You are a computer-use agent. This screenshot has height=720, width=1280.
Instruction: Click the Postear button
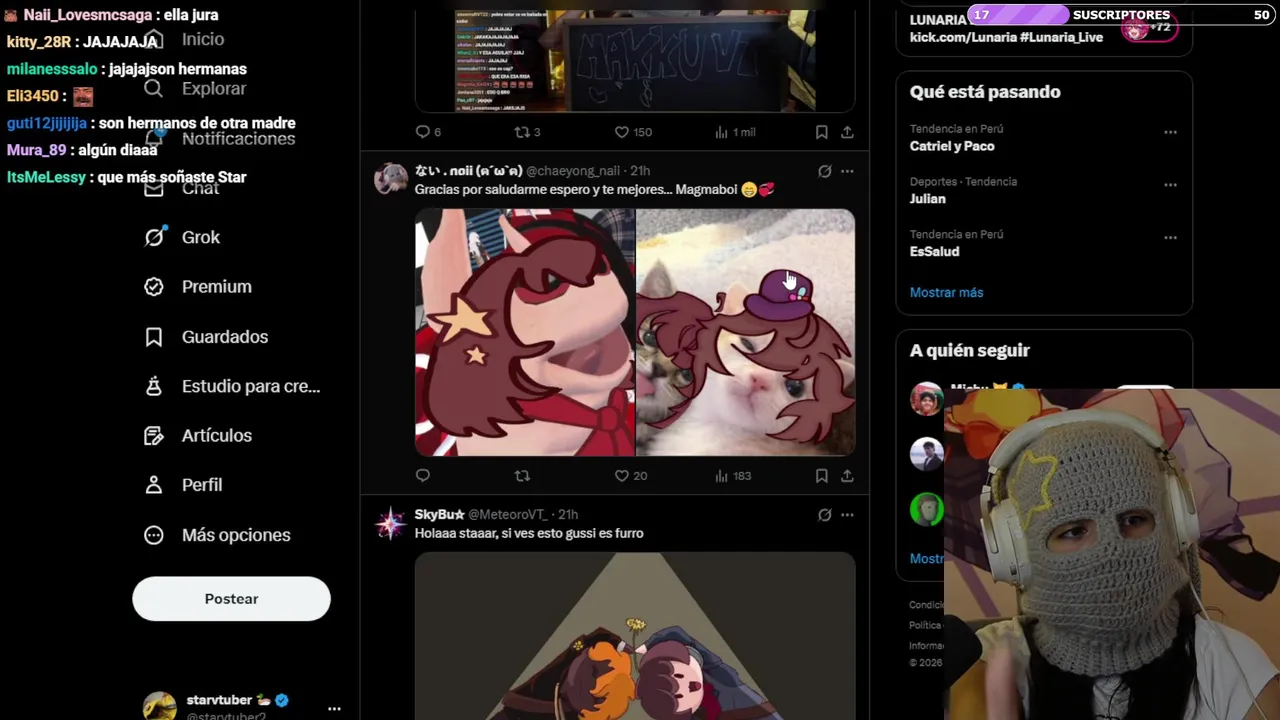[231, 599]
